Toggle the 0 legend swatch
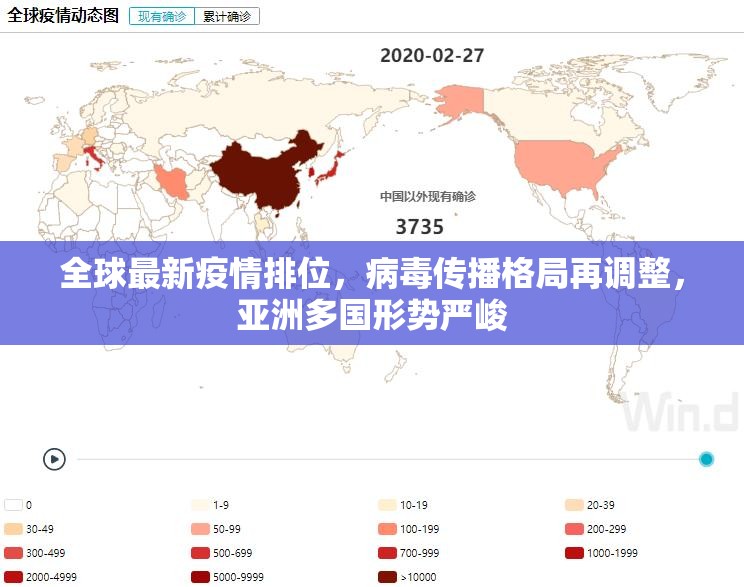This screenshot has width=744, height=587. (x=13, y=505)
